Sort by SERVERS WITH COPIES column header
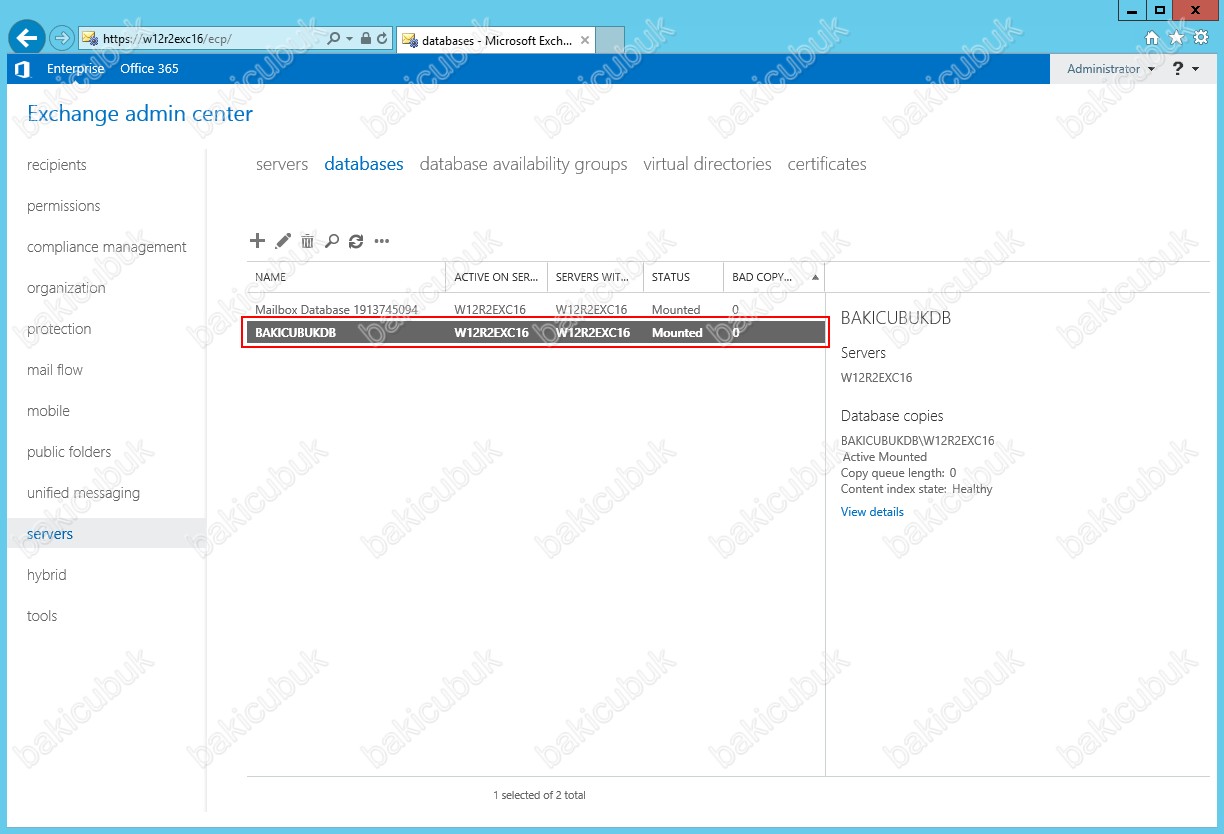This screenshot has width=1224, height=834. pos(596,277)
